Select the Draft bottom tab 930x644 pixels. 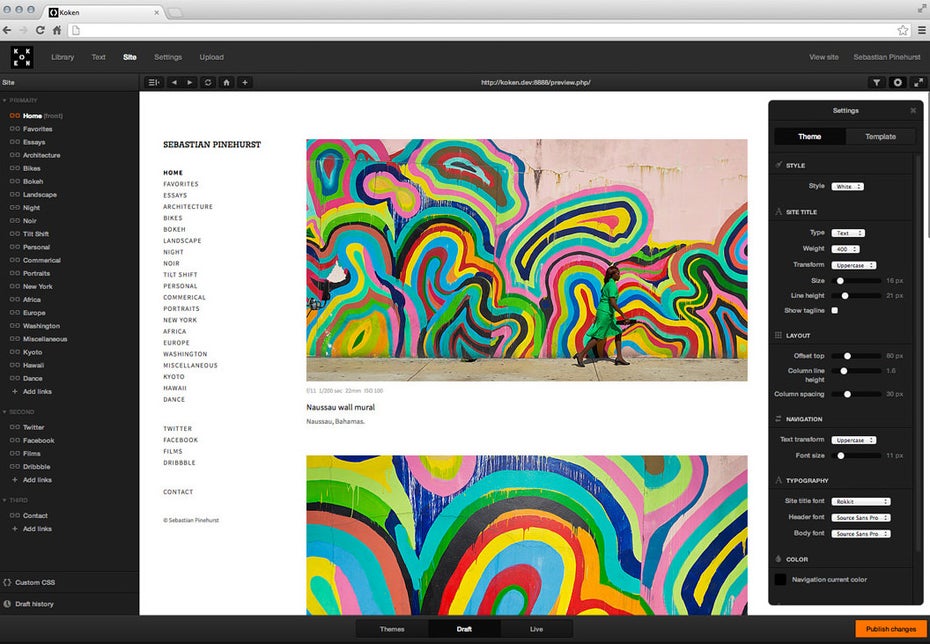(464, 629)
